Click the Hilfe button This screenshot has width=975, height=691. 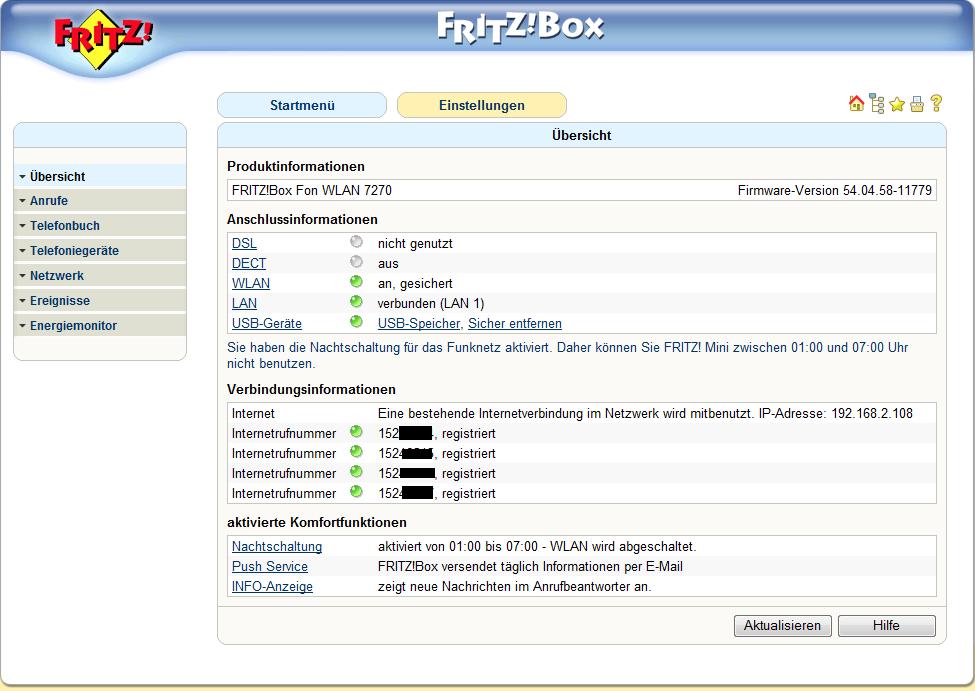pos(886,626)
